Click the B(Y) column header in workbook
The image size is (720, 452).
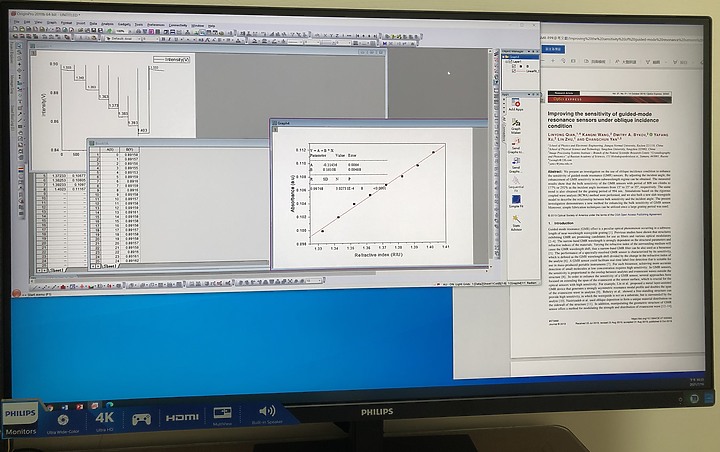pos(129,150)
